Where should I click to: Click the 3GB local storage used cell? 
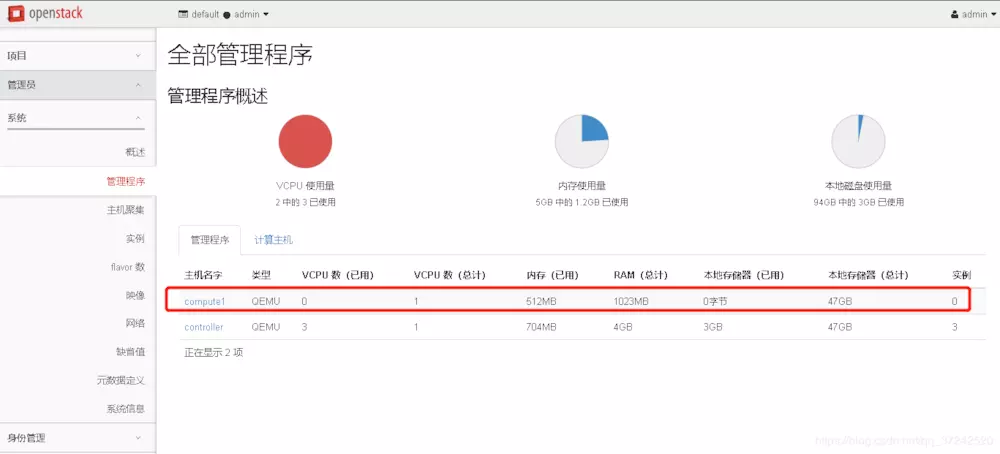point(712,327)
